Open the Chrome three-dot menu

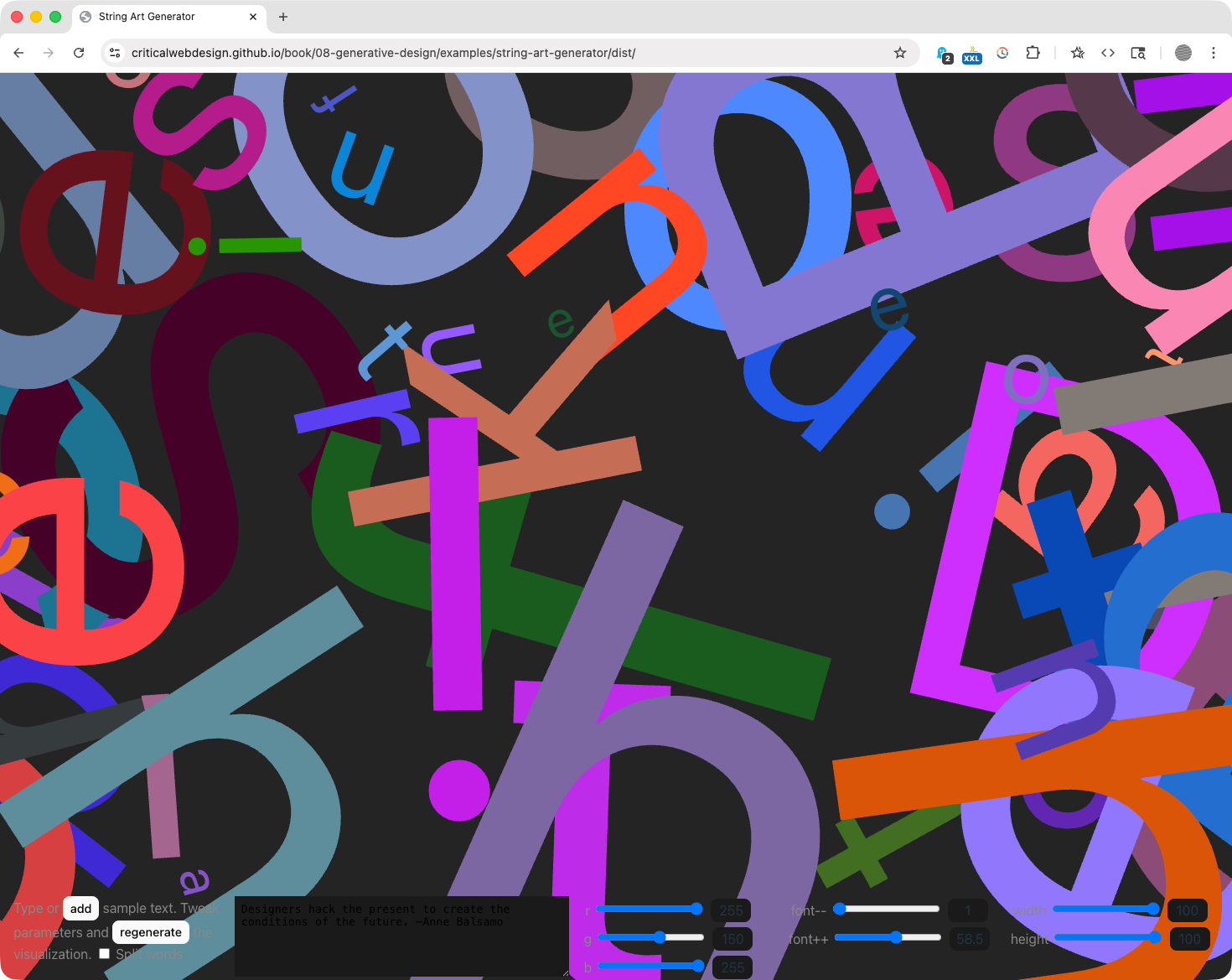coord(1213,53)
